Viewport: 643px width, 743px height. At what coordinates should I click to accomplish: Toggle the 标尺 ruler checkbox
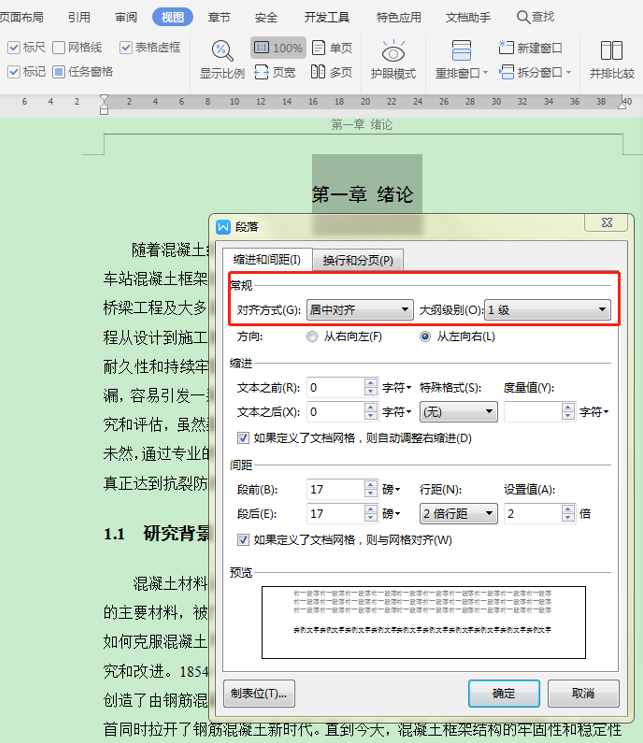coord(14,47)
